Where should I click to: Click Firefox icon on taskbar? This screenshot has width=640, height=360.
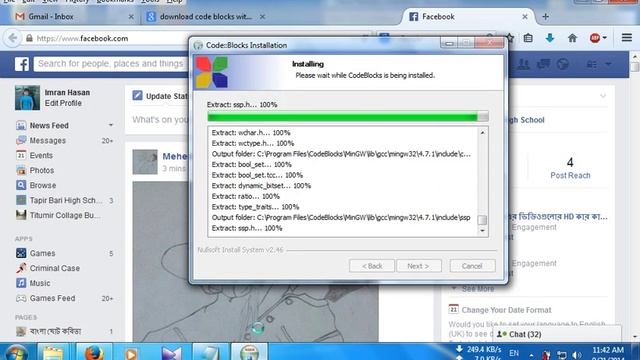93,352
